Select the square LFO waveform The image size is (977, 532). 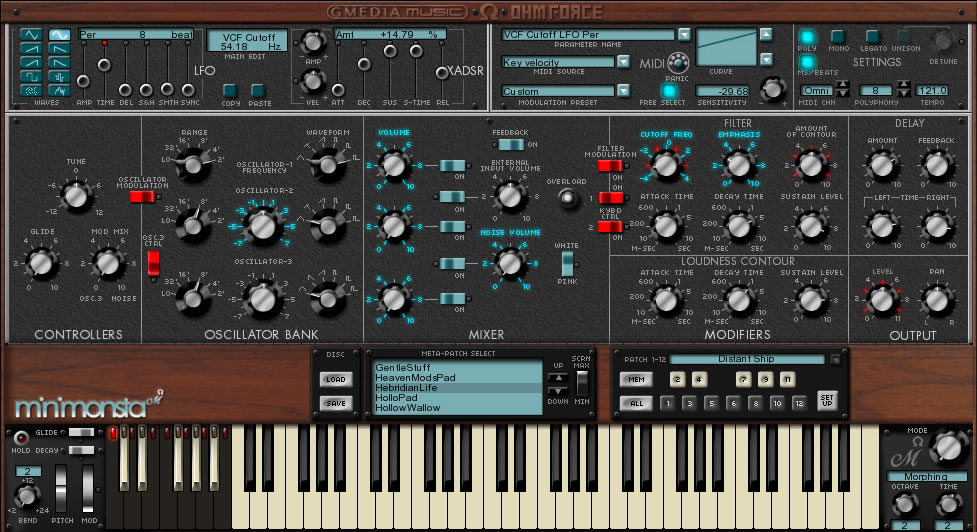tap(31, 77)
